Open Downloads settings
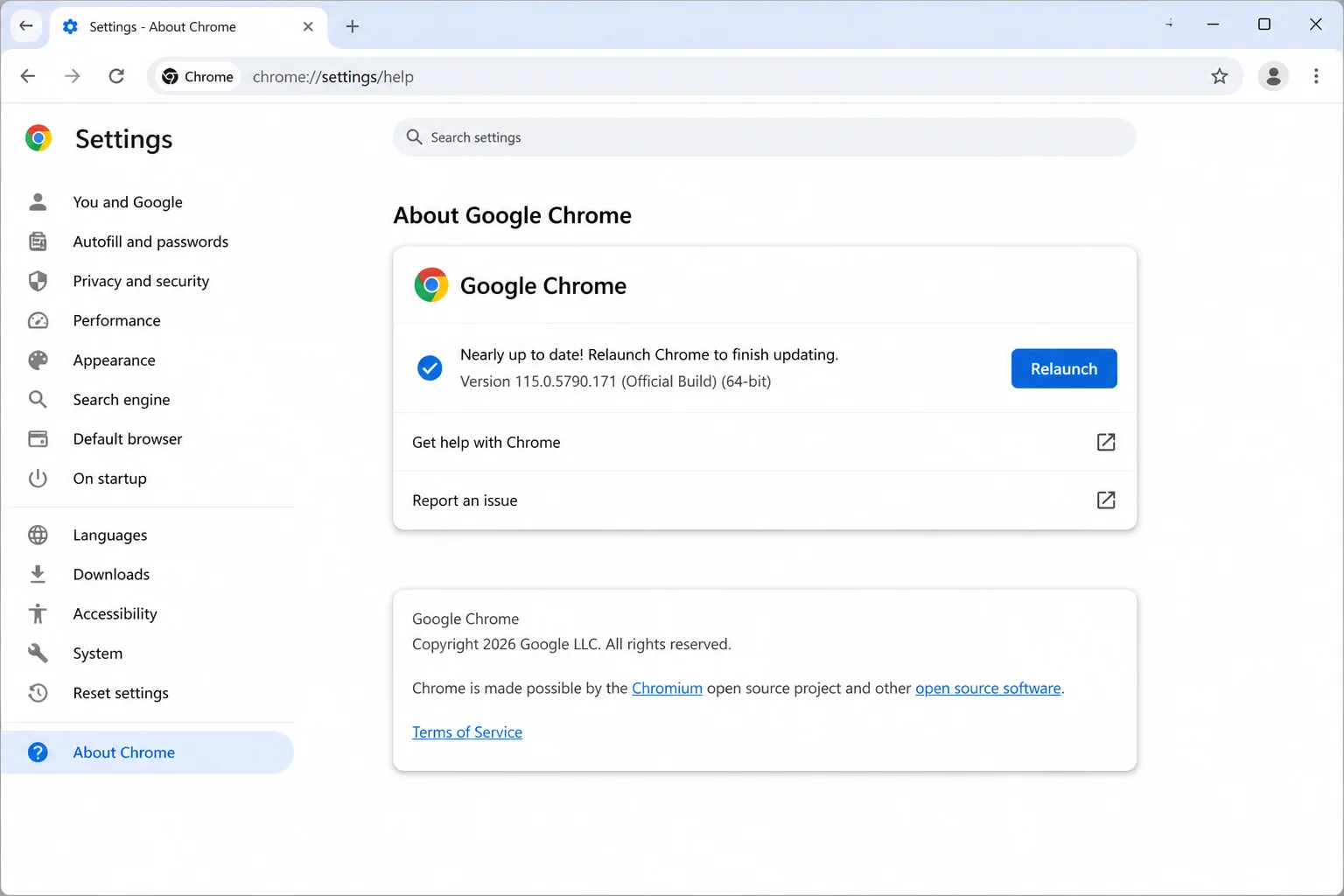 tap(111, 574)
